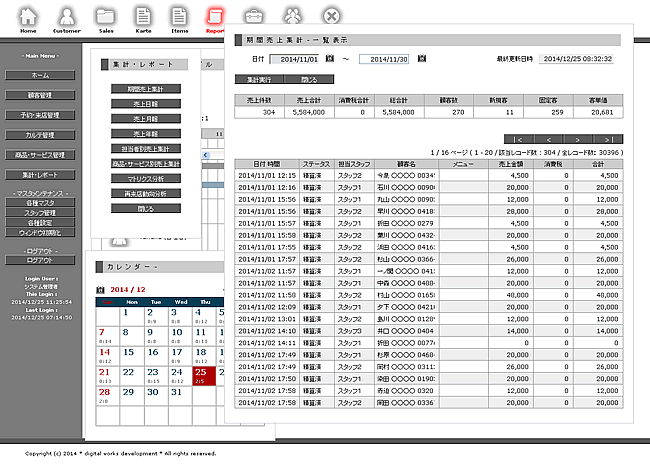Select 商品・サービス別売上集計 in the report menu
This screenshot has height=470, width=650.
146,163
